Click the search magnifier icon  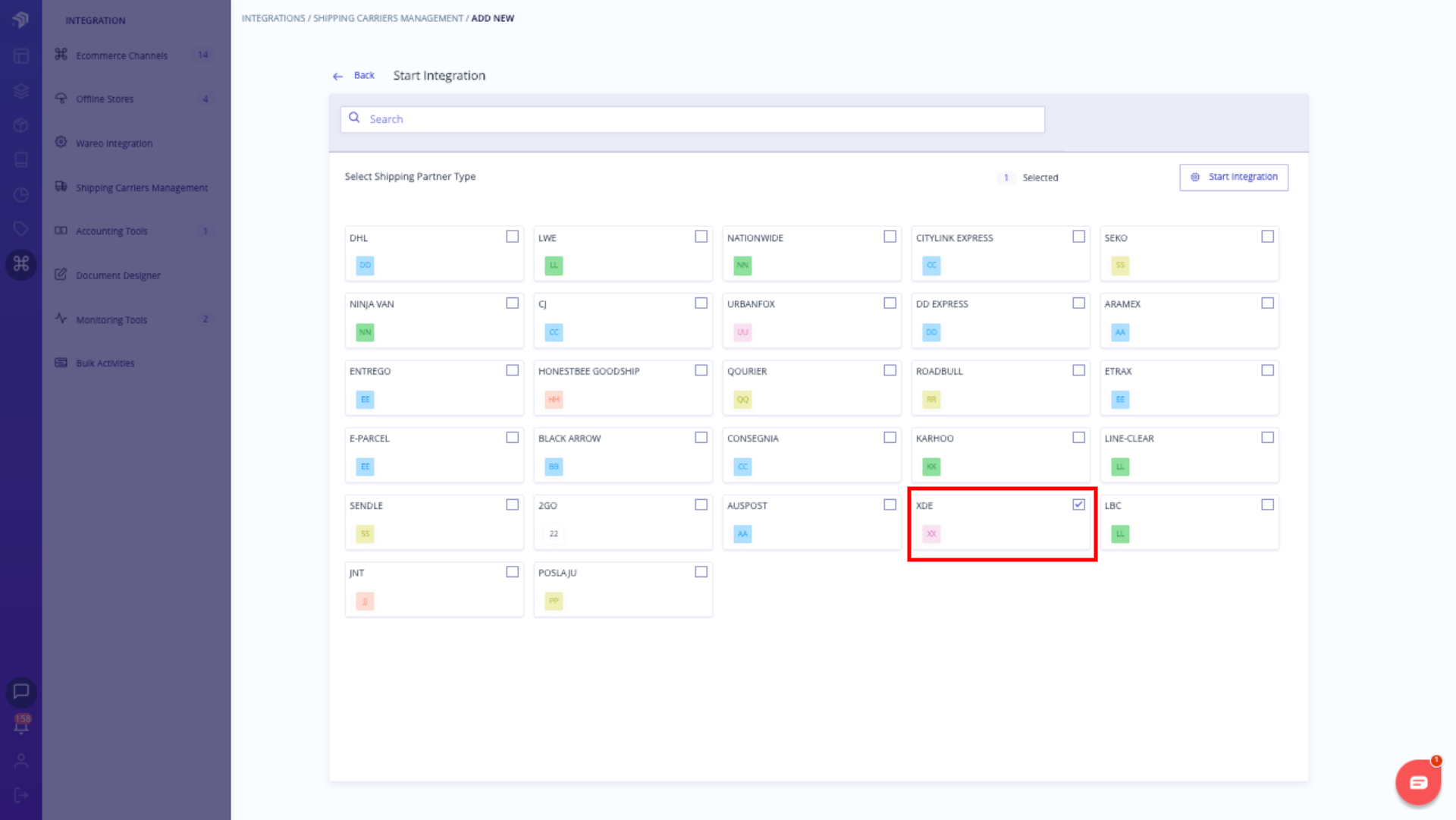(354, 118)
